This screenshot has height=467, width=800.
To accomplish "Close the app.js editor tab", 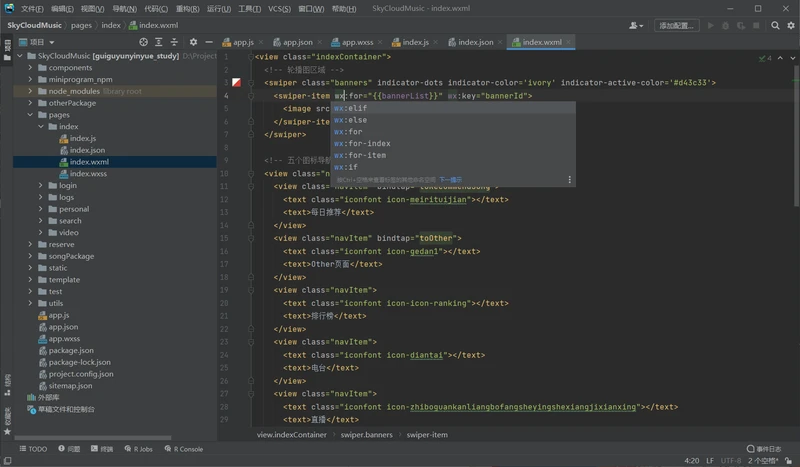I will tap(261, 42).
